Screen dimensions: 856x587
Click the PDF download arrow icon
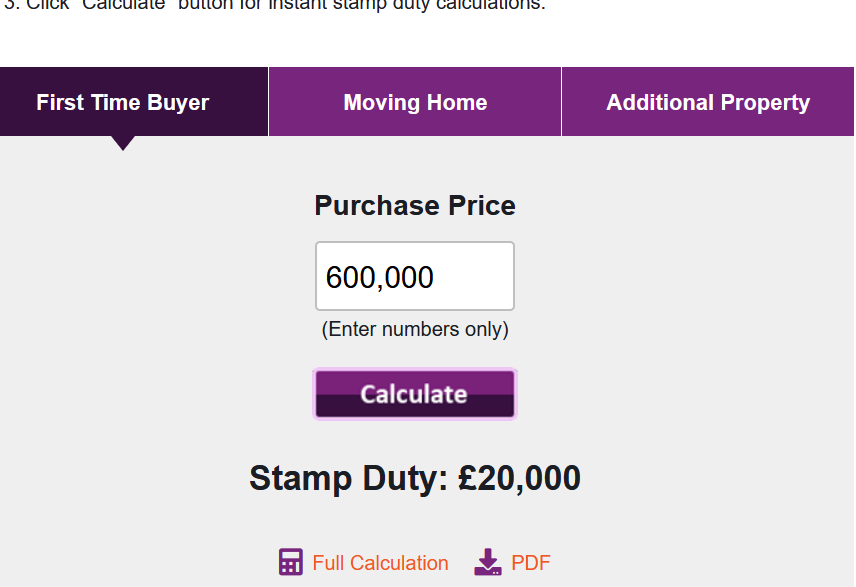[488, 562]
